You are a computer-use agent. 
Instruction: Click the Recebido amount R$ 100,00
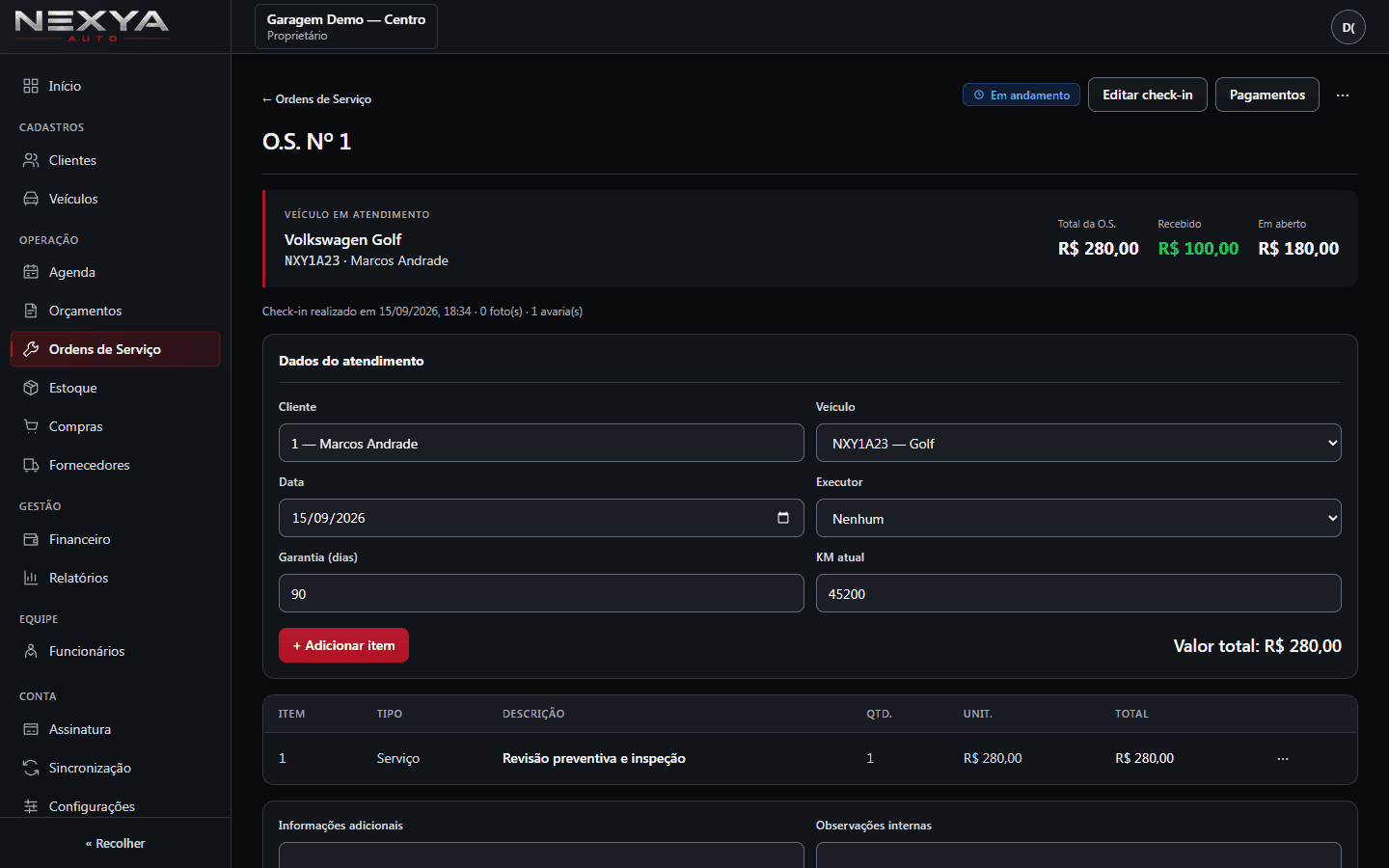pyautogui.click(x=1198, y=249)
